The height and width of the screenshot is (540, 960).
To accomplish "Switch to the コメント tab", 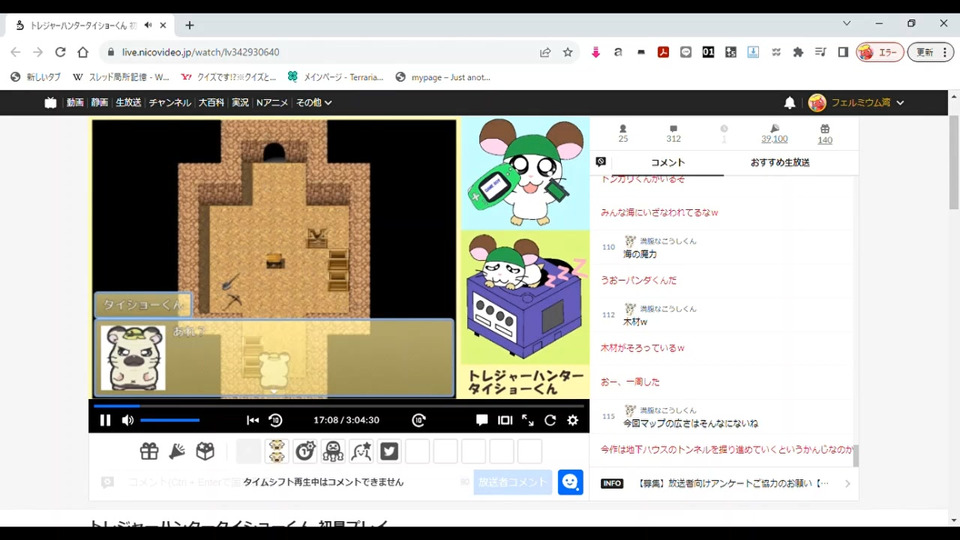I will pyautogui.click(x=667, y=162).
